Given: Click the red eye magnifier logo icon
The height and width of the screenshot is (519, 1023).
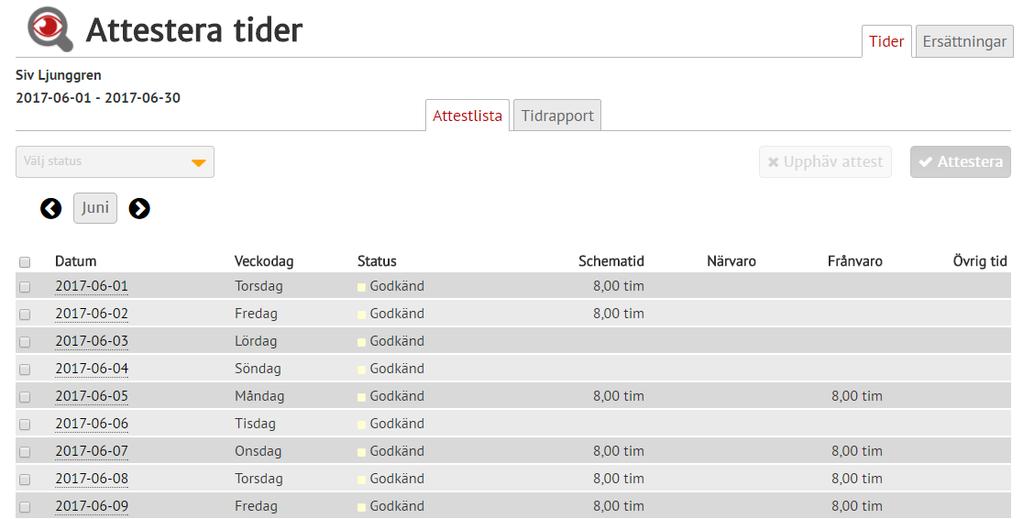Looking at the screenshot, I should 50,29.
